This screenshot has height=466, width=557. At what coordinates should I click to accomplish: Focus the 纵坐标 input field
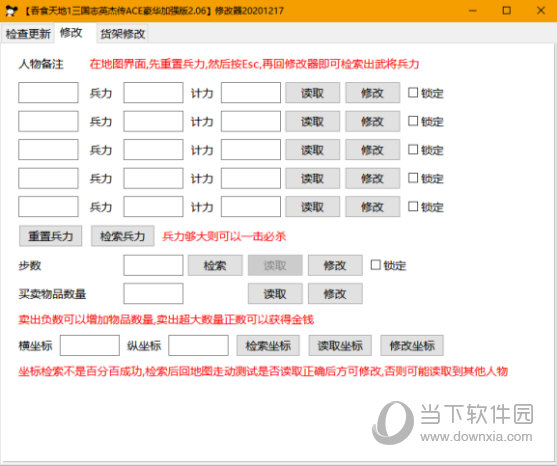pyautogui.click(x=198, y=345)
